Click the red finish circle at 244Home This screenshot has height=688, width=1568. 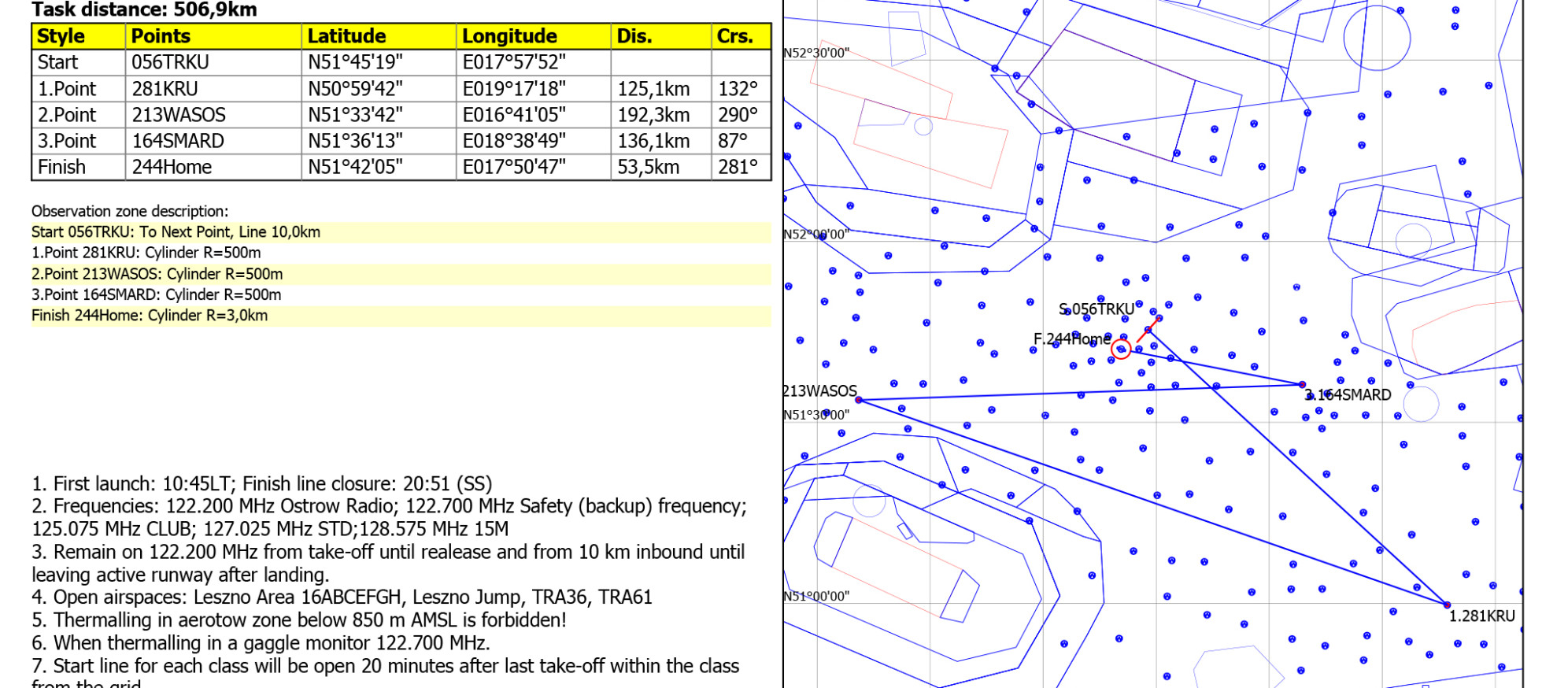pos(1121,349)
